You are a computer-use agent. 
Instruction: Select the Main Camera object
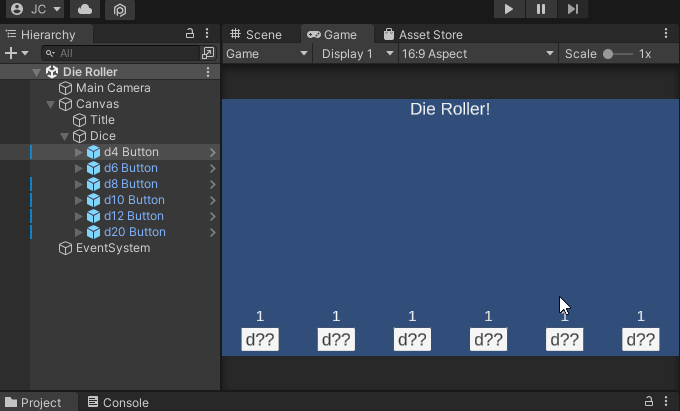(113, 88)
